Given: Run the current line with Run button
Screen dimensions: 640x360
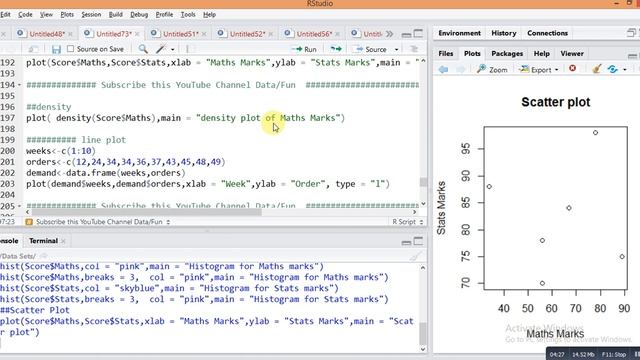Looking at the screenshot, I should click(x=304, y=49).
